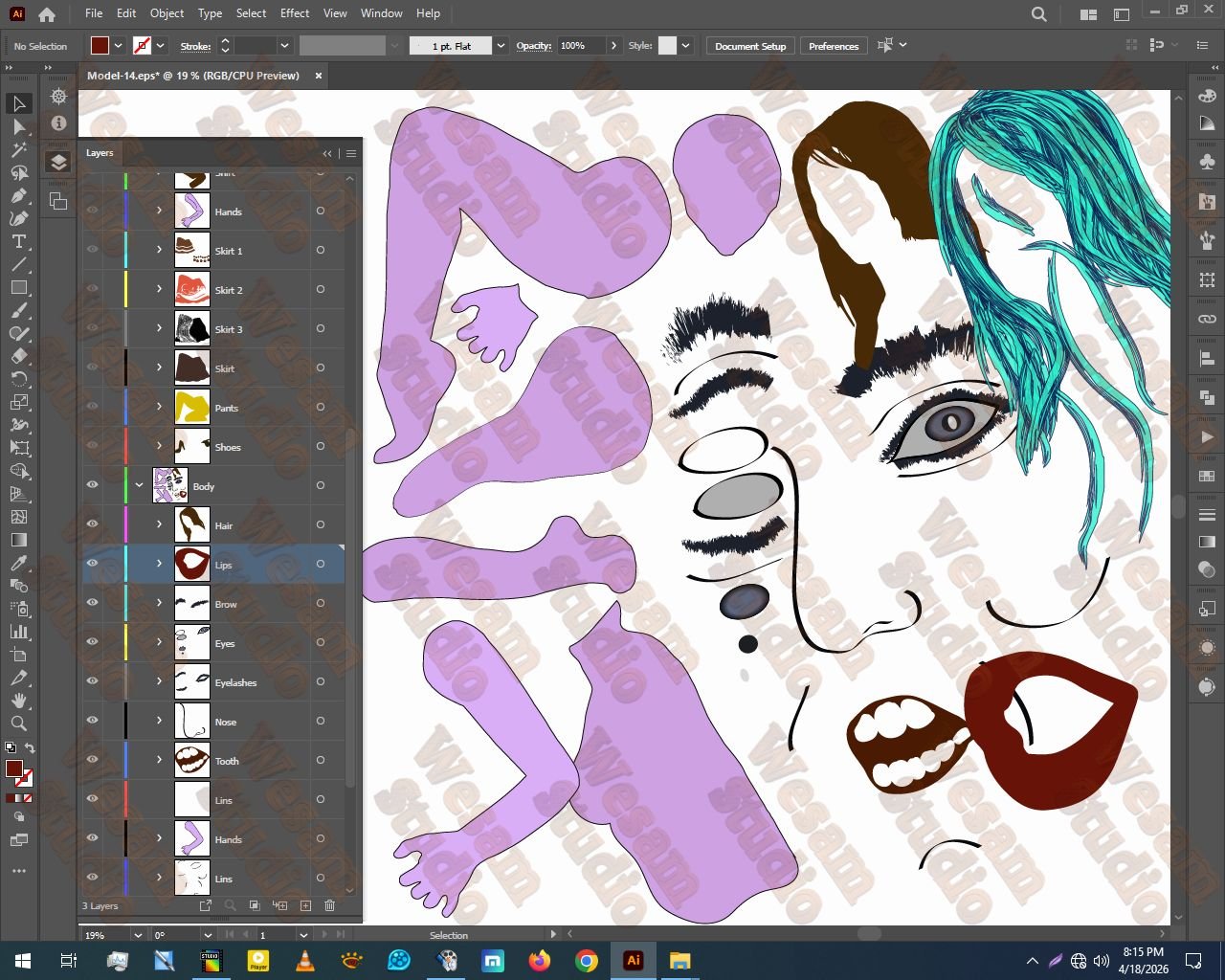This screenshot has width=1225, height=980.
Task: Toggle Eyes sublayer visibility
Action: tap(93, 642)
